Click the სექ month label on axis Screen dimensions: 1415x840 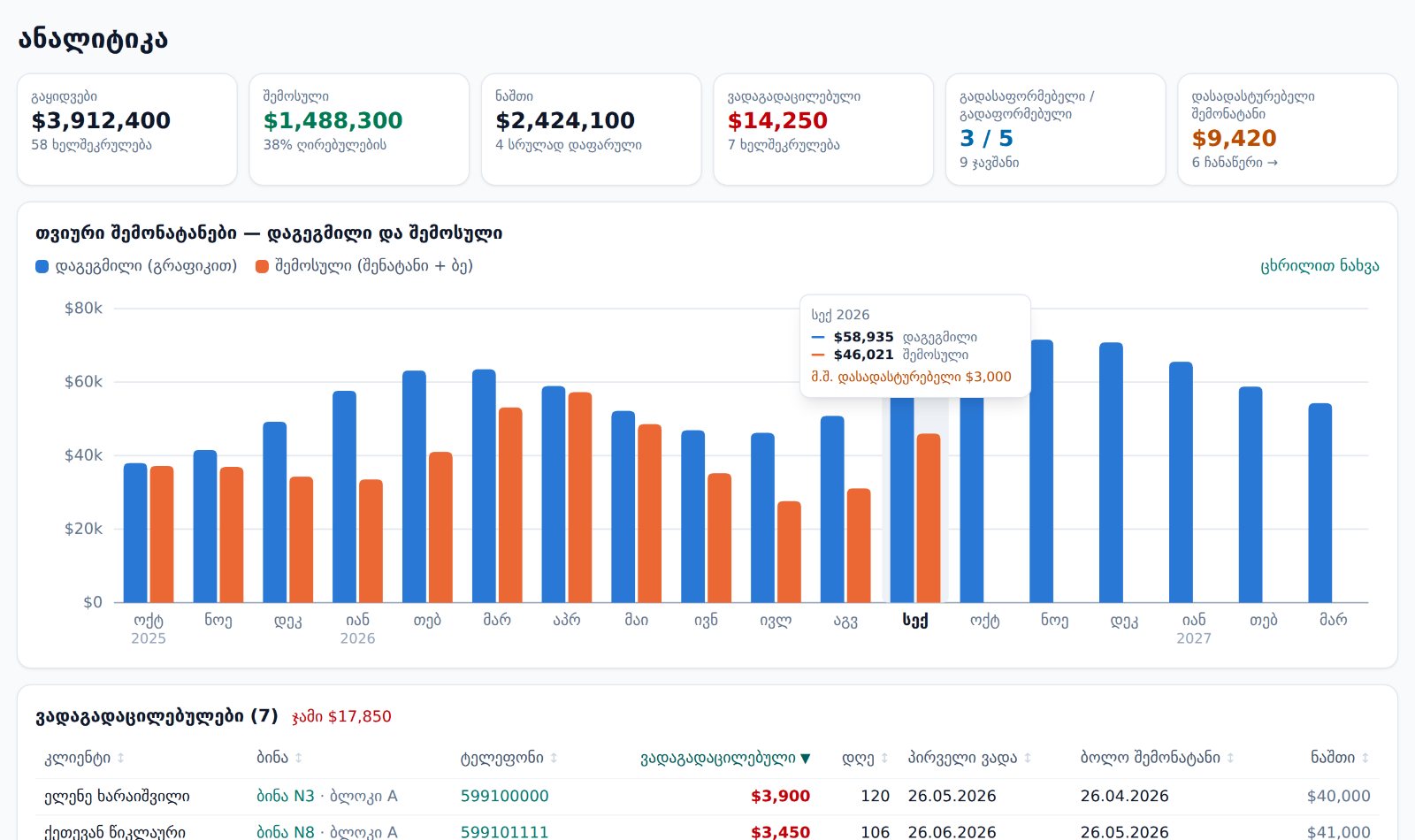pos(915,620)
